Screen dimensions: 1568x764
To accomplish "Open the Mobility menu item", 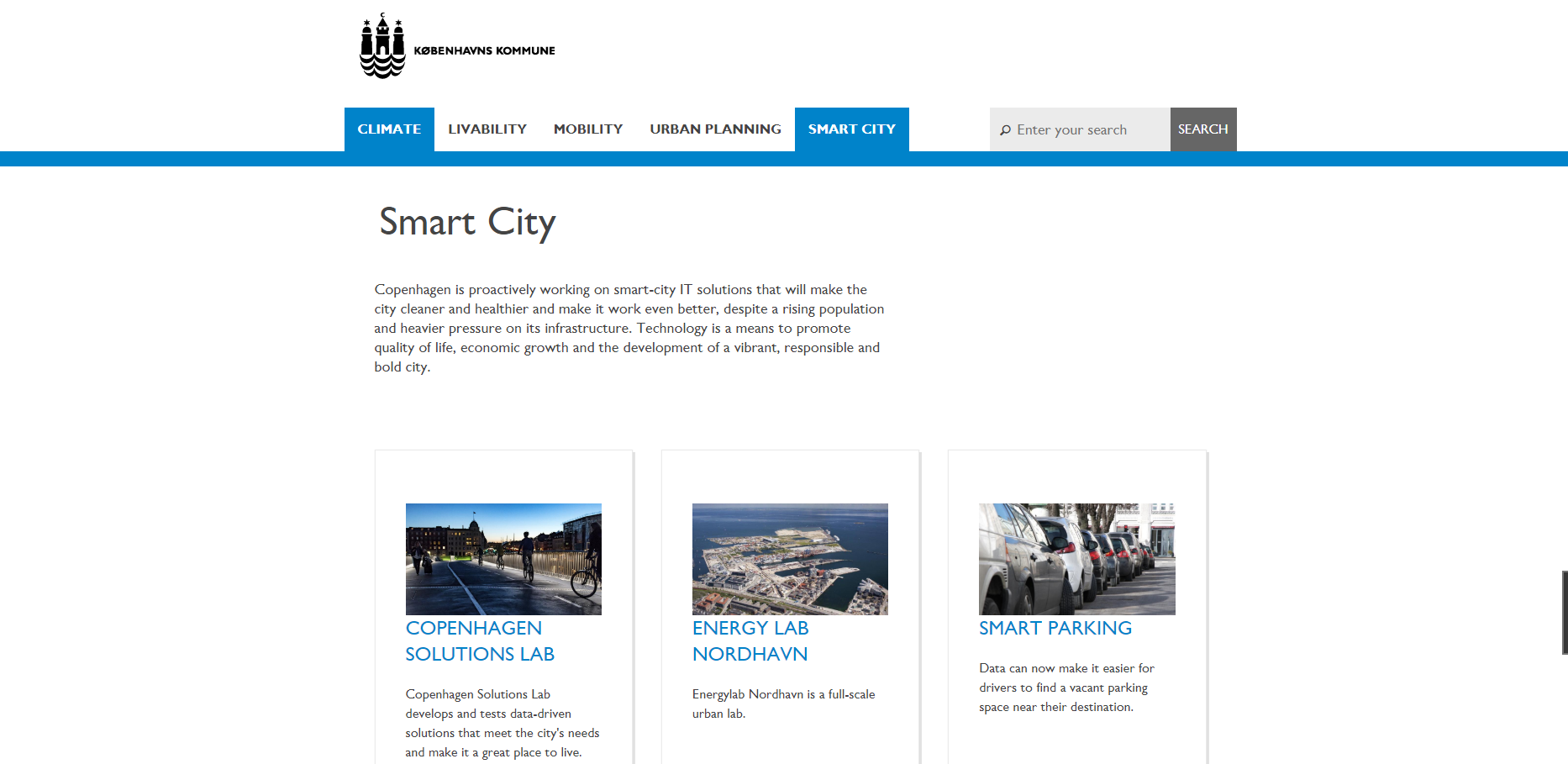I will coord(587,129).
